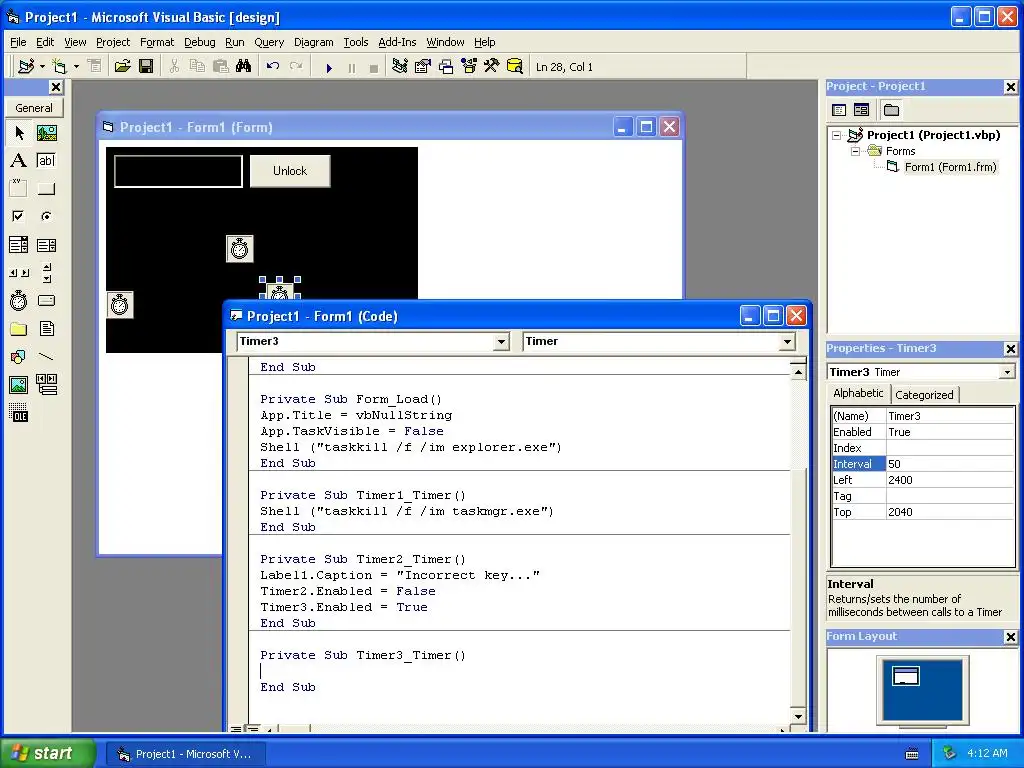Open the Add Form dropdown arrow
The height and width of the screenshot is (768, 1024).
(x=76, y=67)
